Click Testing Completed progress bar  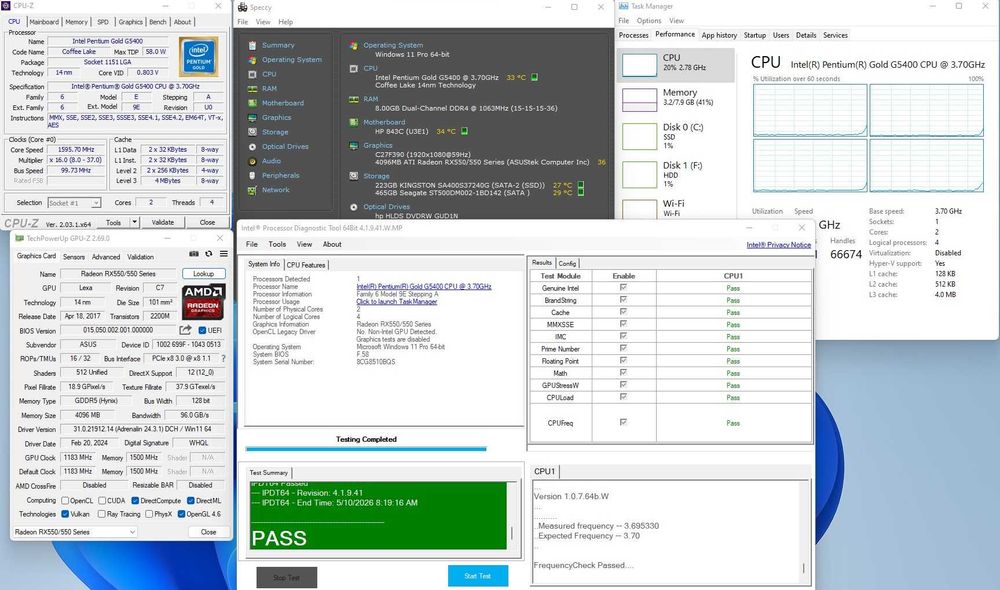[x=366, y=449]
